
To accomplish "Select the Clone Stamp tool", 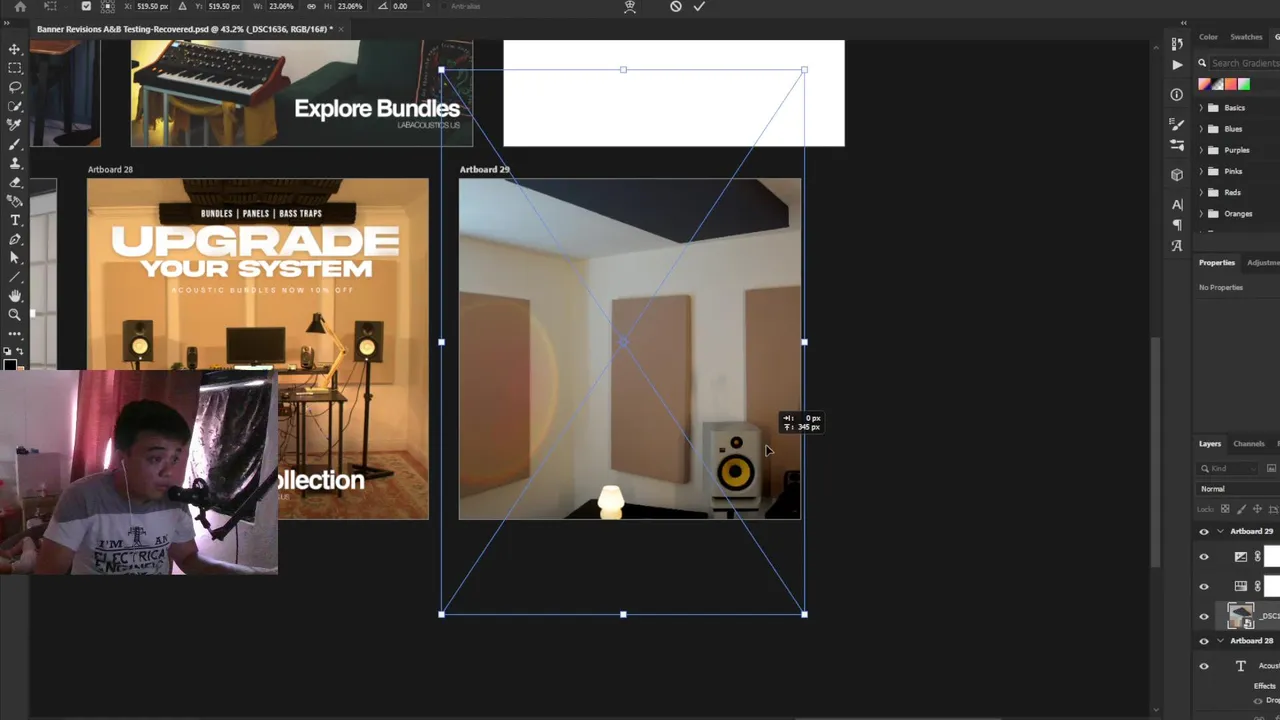I will (15, 163).
